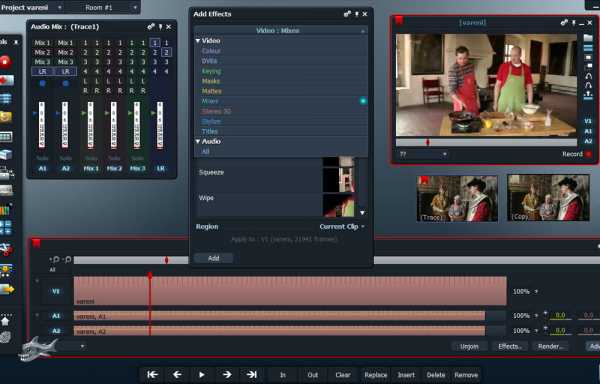Image resolution: width=600 pixels, height=384 pixels.
Task: Select the Colour effects category
Action: [x=211, y=50]
